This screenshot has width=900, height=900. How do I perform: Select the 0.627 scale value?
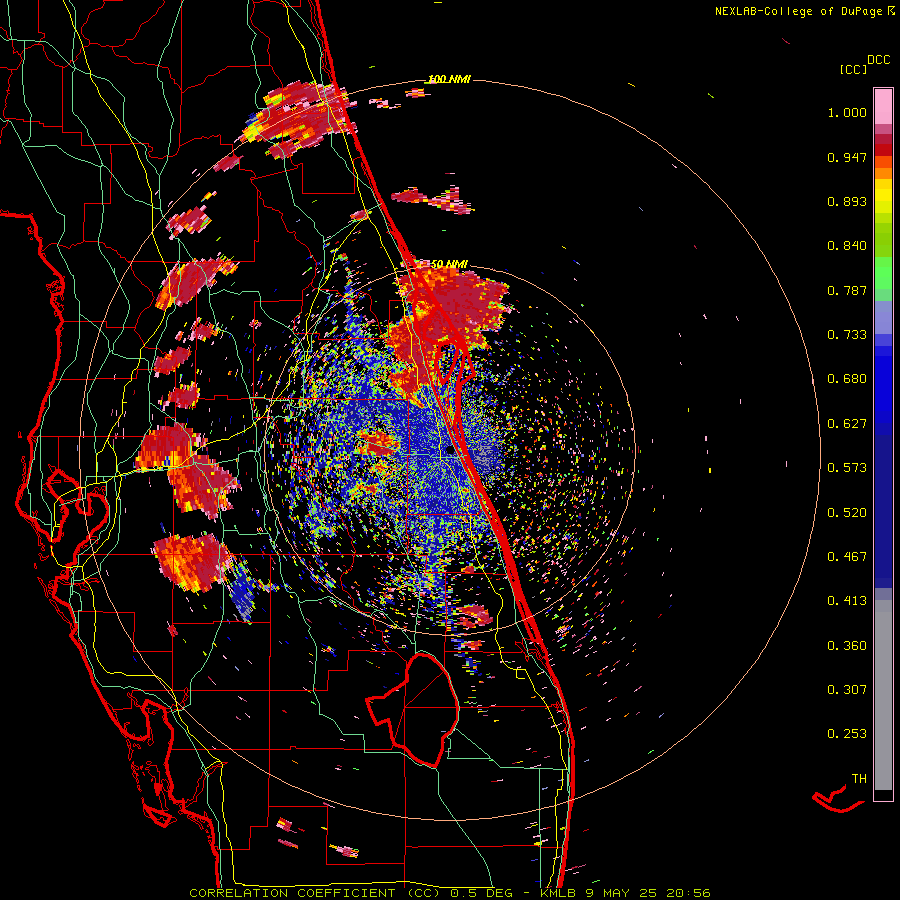pos(847,424)
